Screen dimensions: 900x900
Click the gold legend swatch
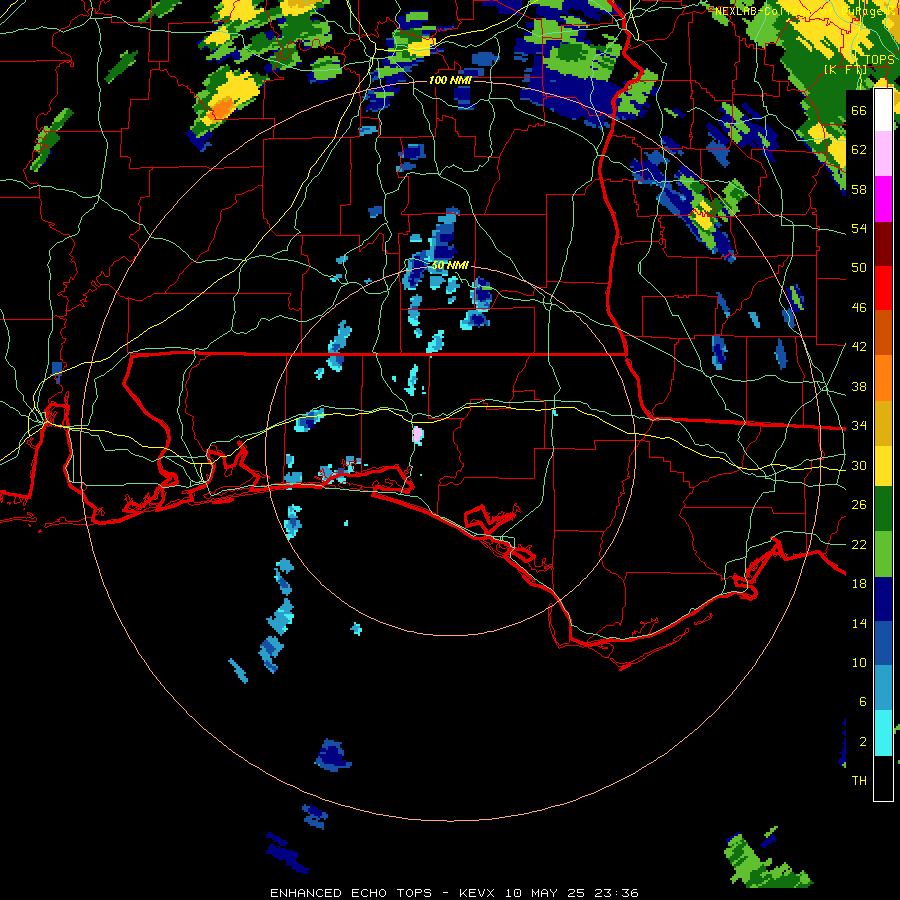coord(883,423)
